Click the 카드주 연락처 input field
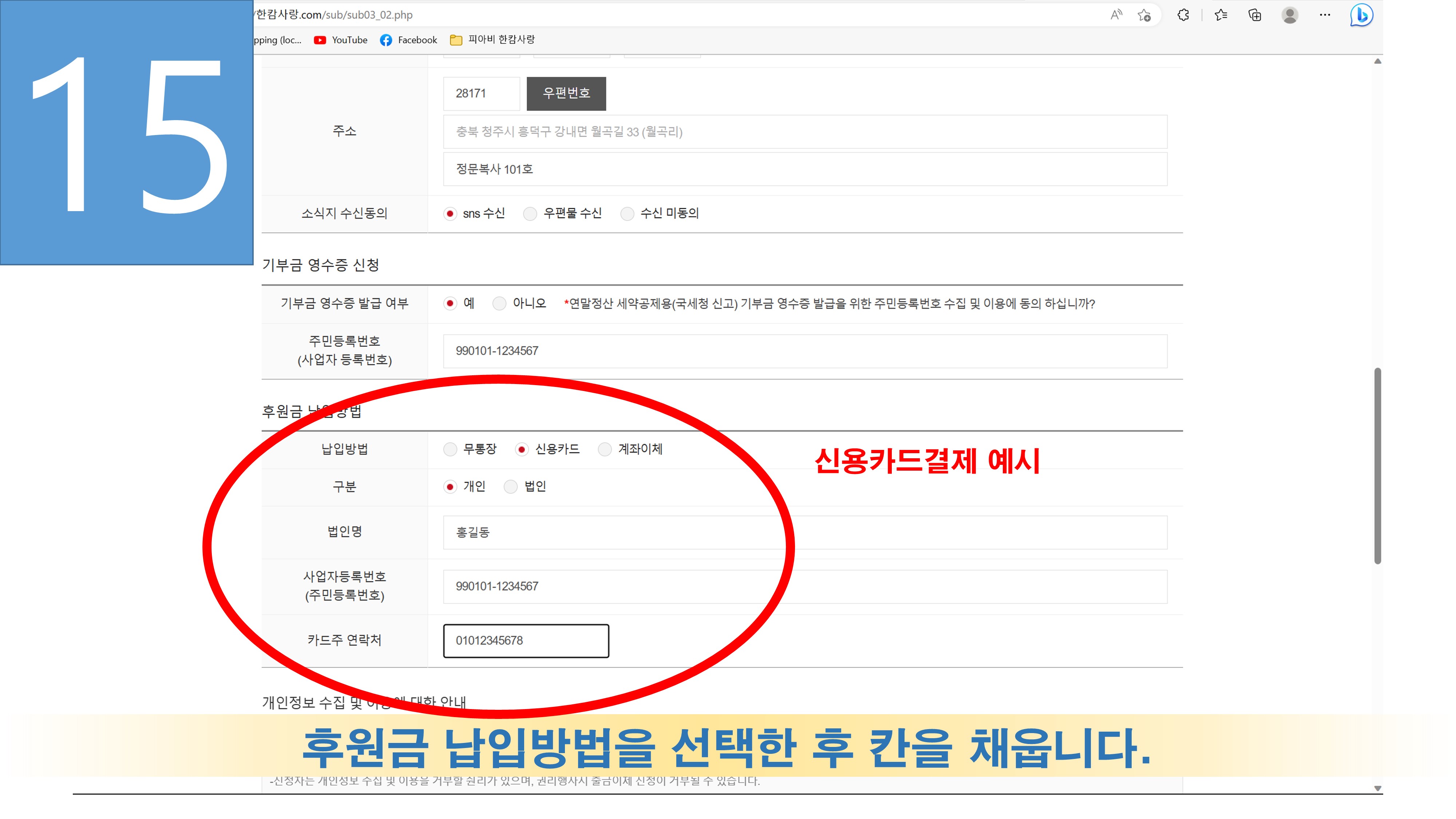Viewport: 1456px width, 819px height. [x=526, y=640]
